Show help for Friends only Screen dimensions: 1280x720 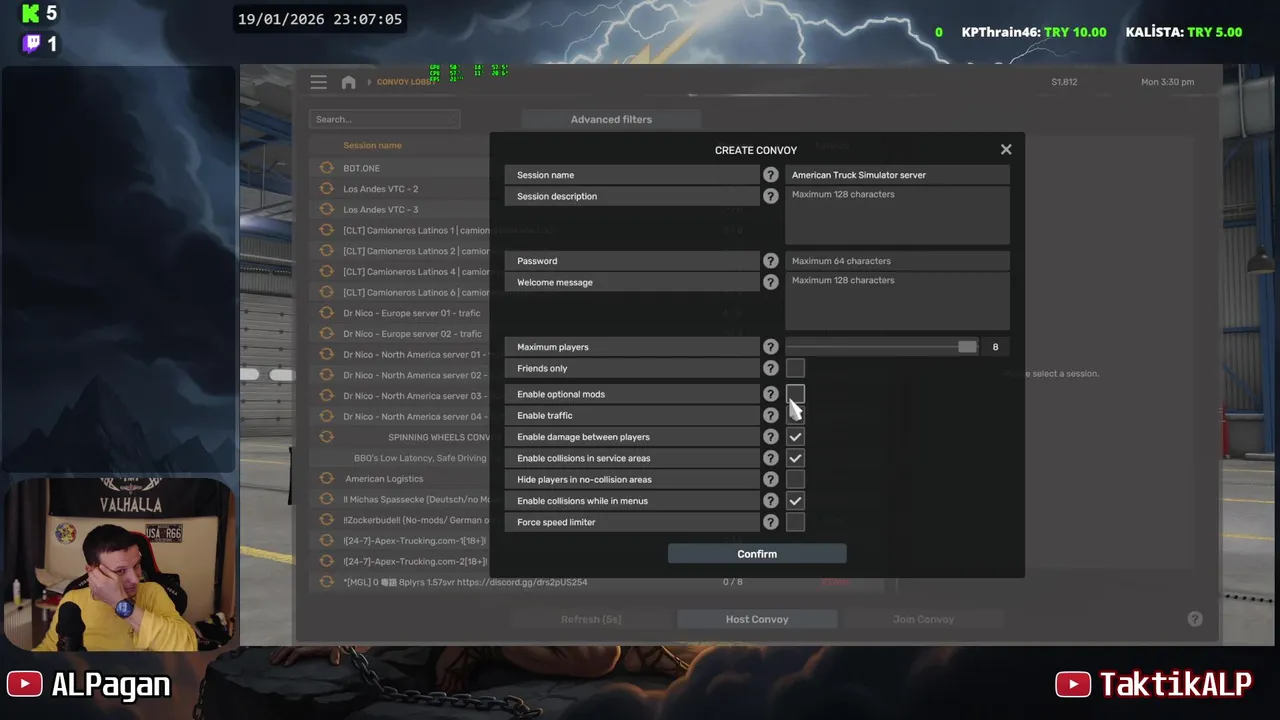[770, 368]
